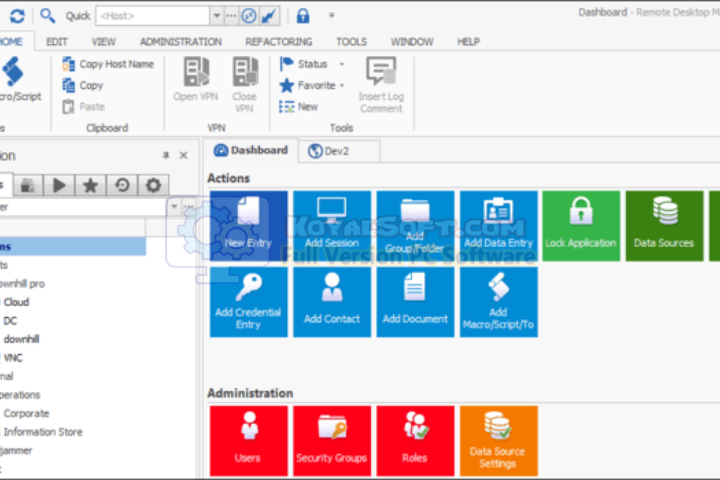The height and width of the screenshot is (480, 720).
Task: Open the REFACTORING ribbon tab
Action: coord(279,42)
